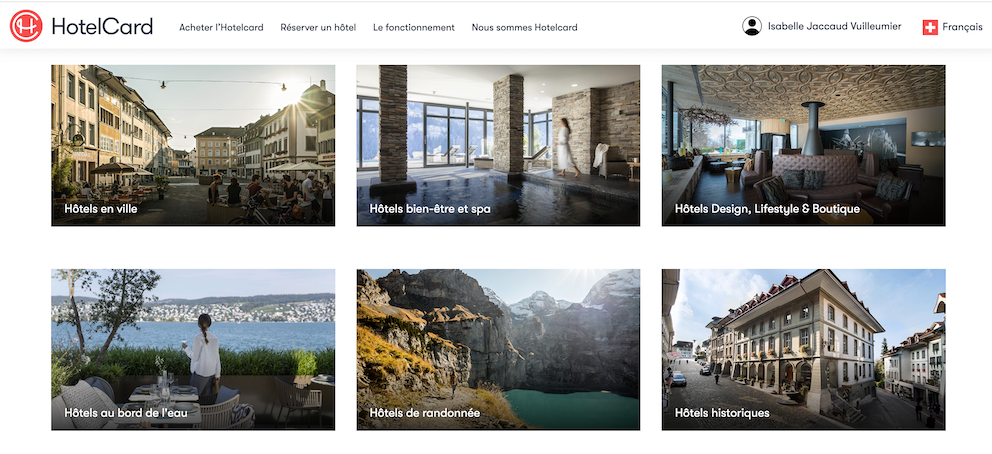
Task: Open the indoor spa pool photo tile
Action: click(498, 130)
